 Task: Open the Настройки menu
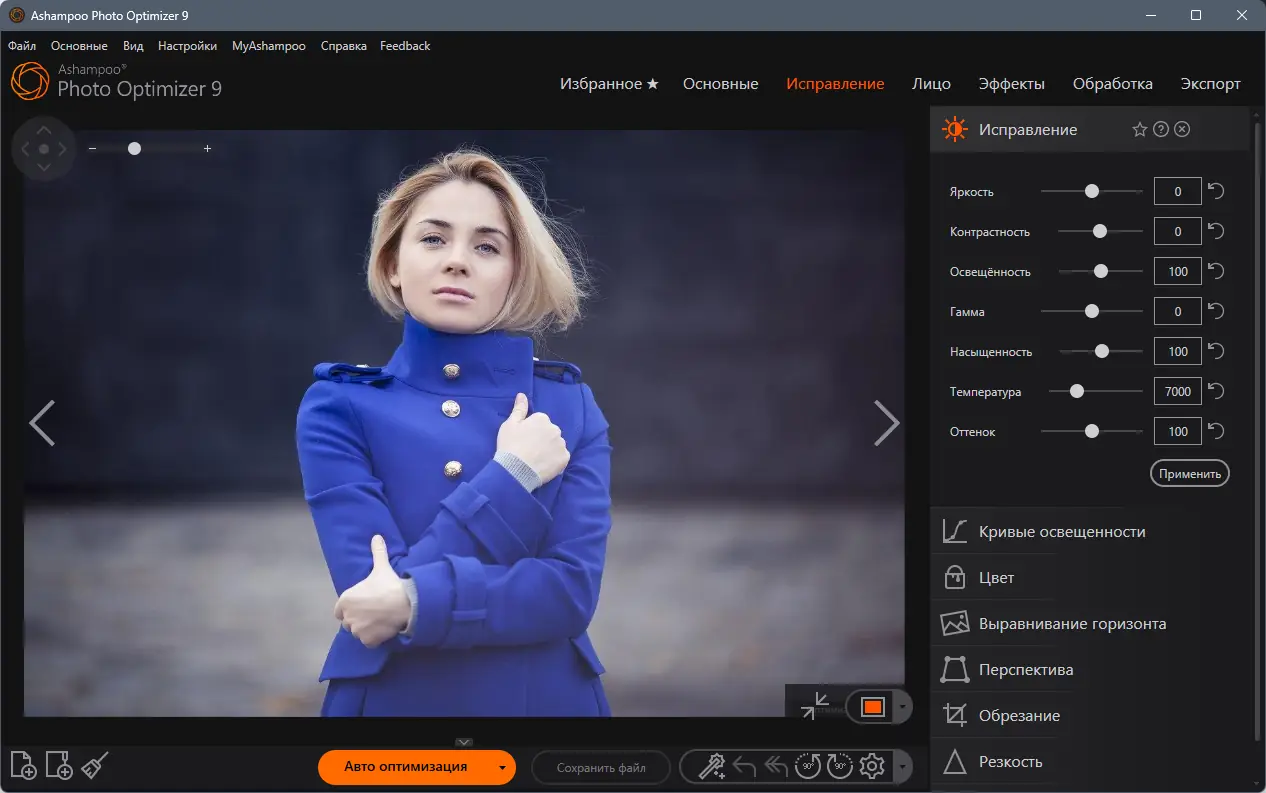pyautogui.click(x=187, y=45)
